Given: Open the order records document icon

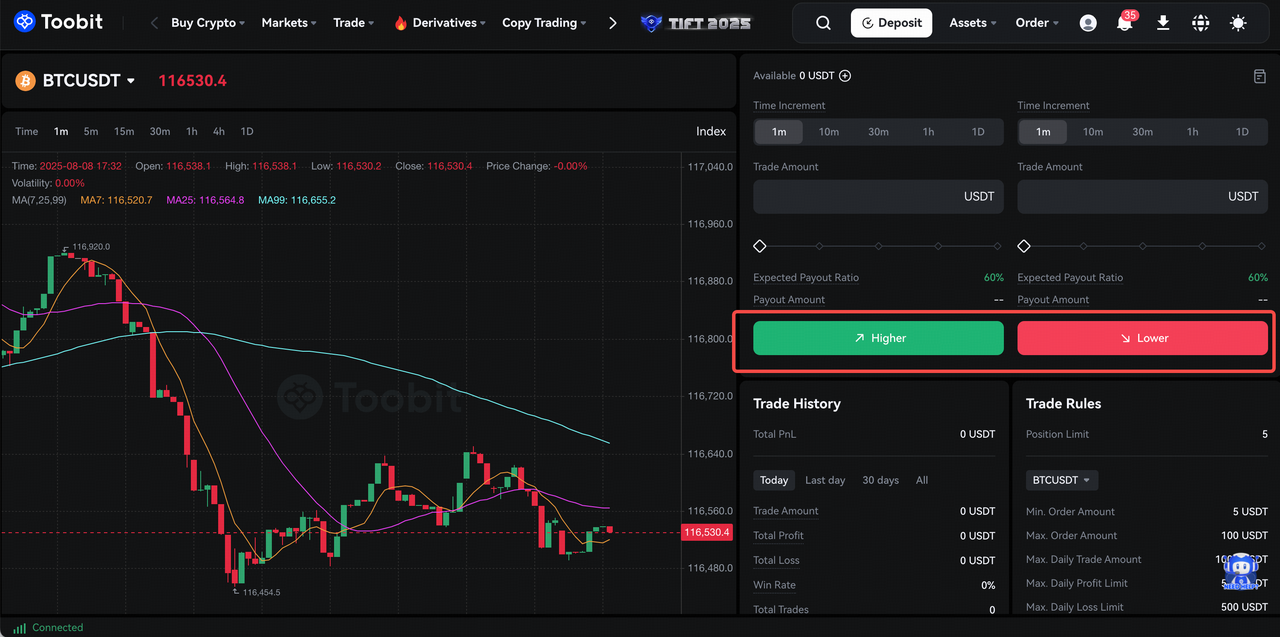Looking at the screenshot, I should click(1260, 76).
